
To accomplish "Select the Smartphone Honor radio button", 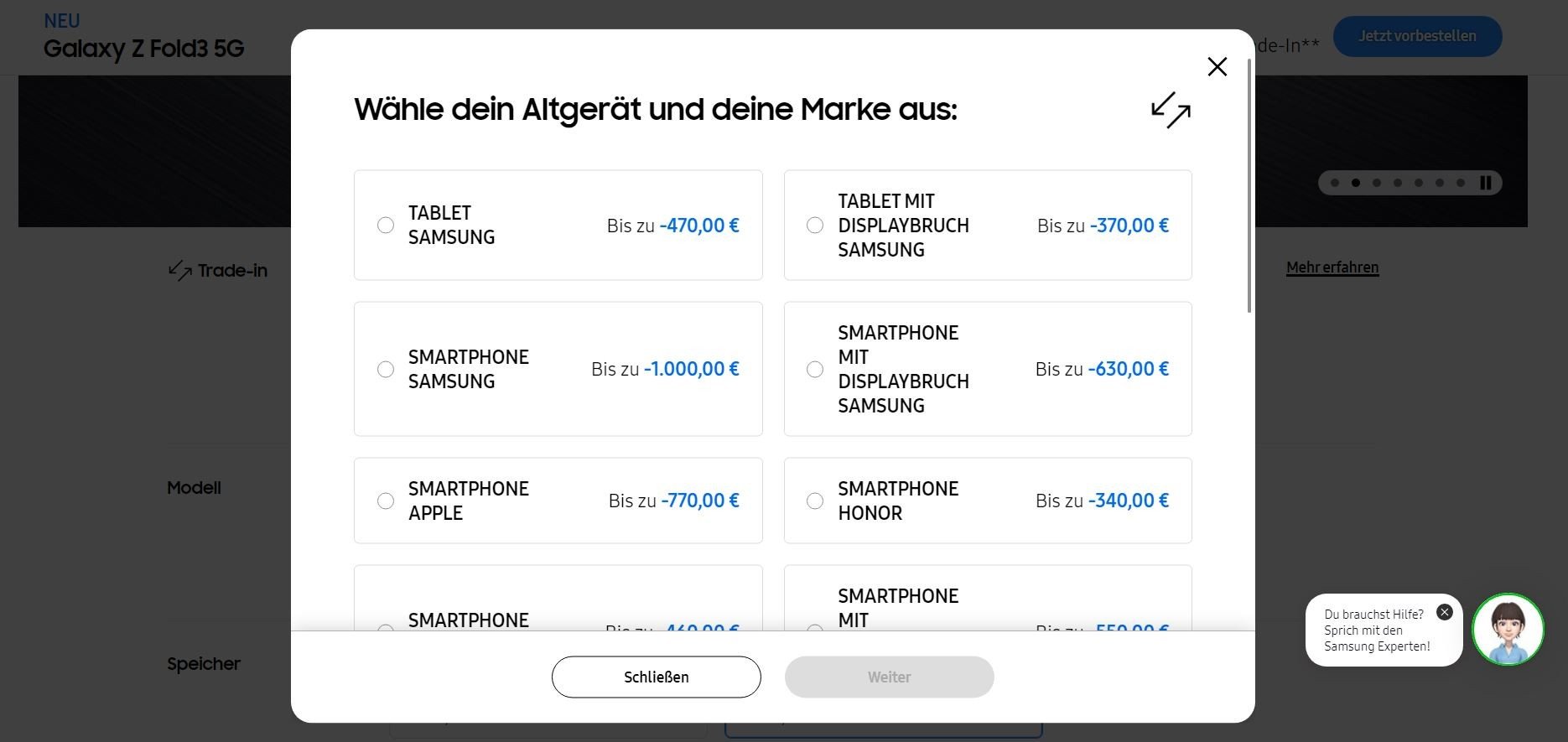I will pos(815,501).
